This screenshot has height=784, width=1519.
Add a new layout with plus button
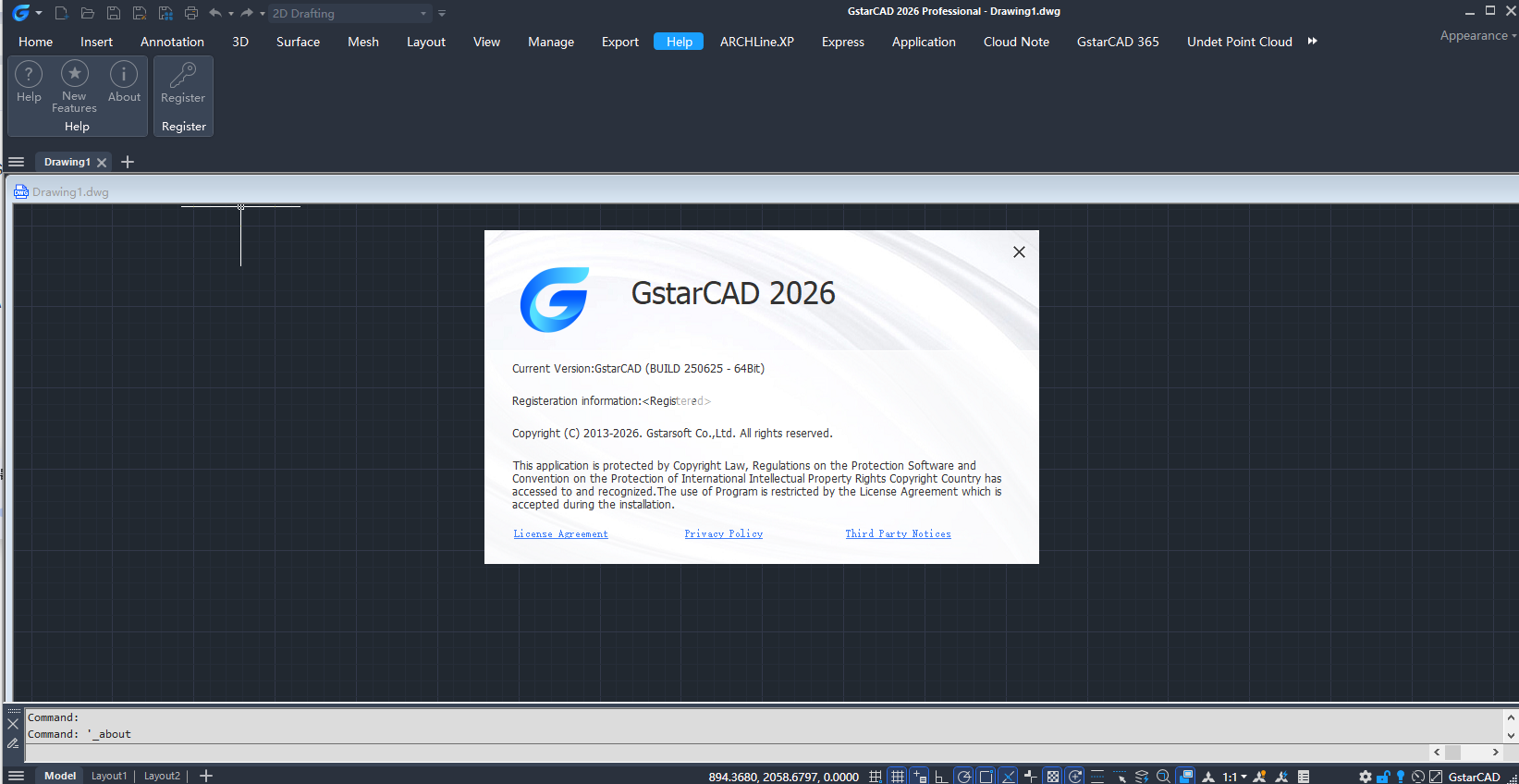pyautogui.click(x=206, y=776)
